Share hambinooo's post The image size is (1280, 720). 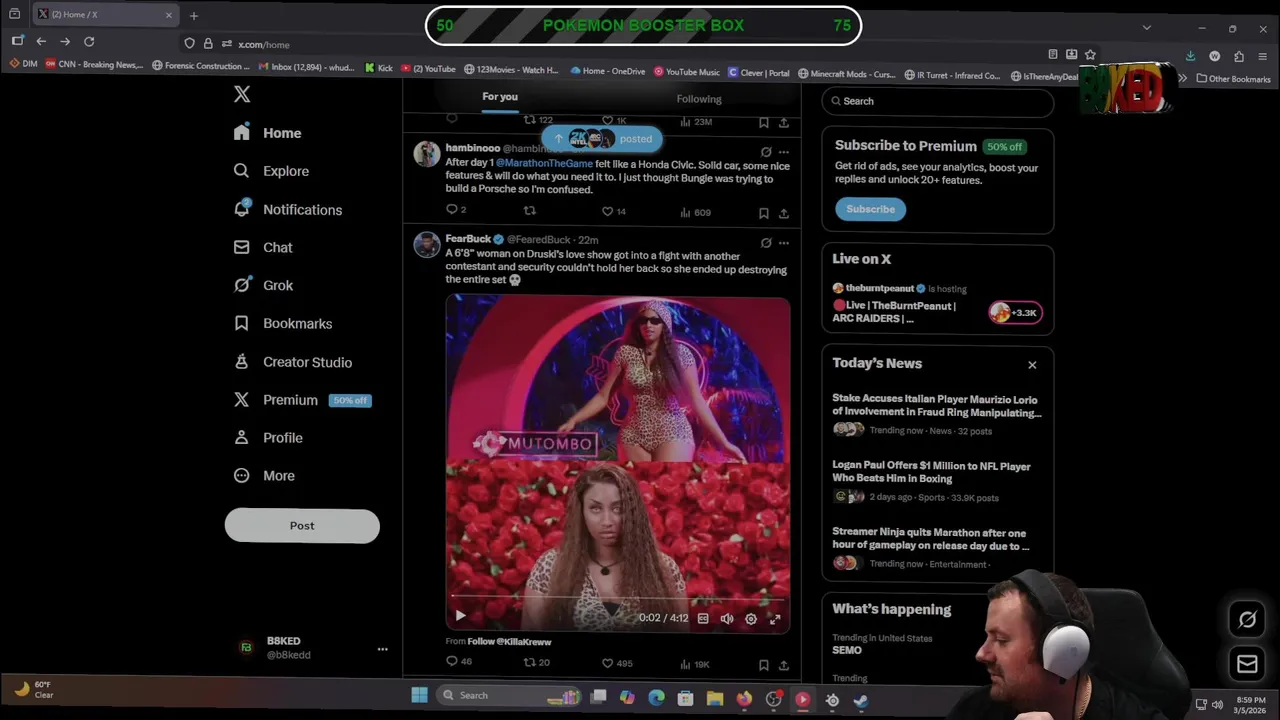pyautogui.click(x=784, y=212)
